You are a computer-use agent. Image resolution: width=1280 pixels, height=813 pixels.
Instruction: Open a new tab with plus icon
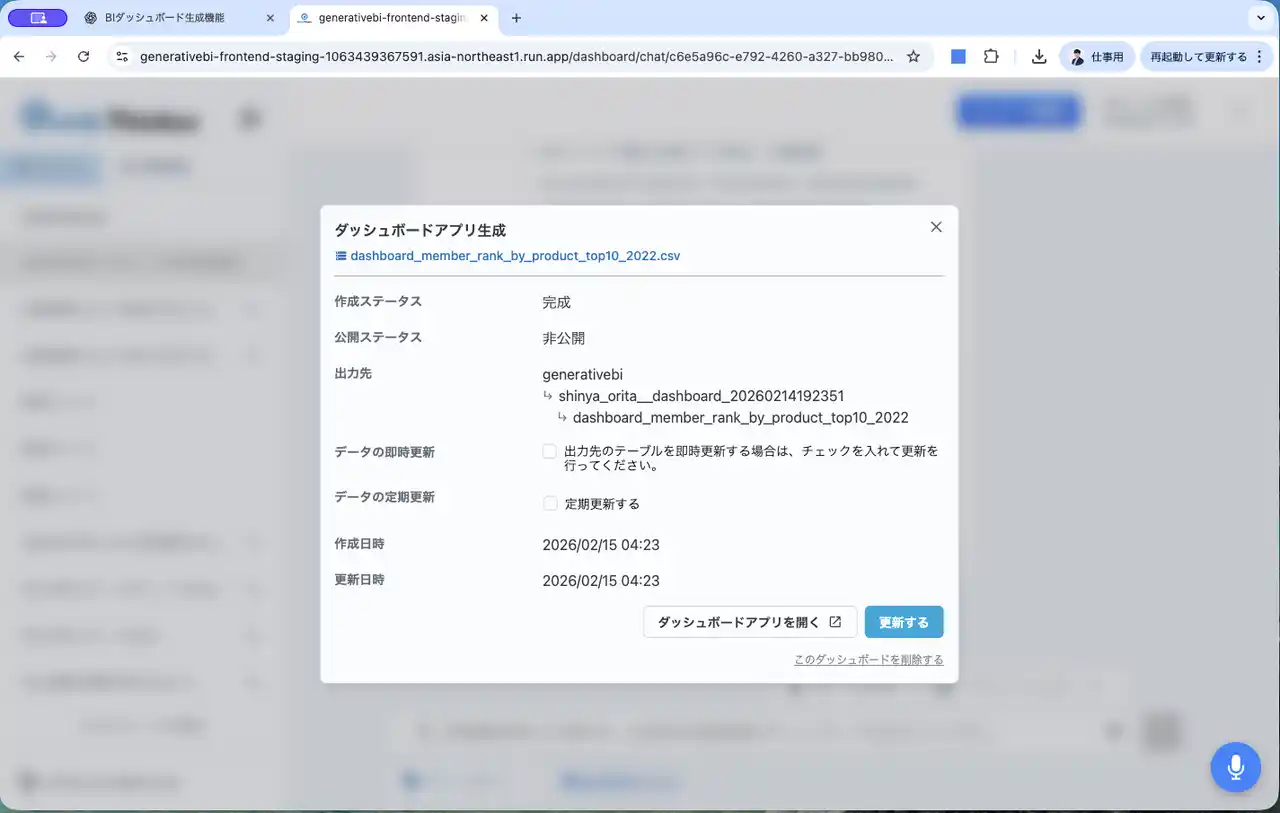tap(516, 18)
